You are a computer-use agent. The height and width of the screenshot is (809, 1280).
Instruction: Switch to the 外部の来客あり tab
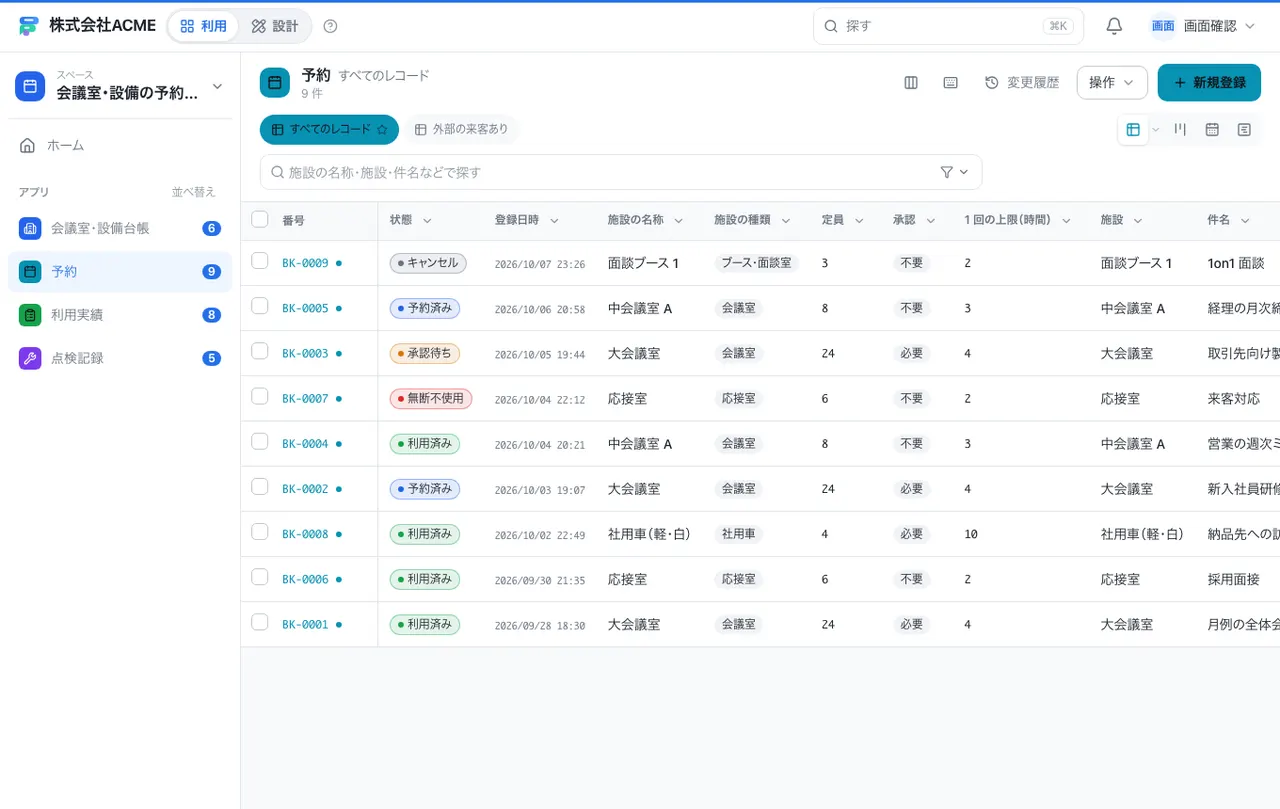point(462,130)
